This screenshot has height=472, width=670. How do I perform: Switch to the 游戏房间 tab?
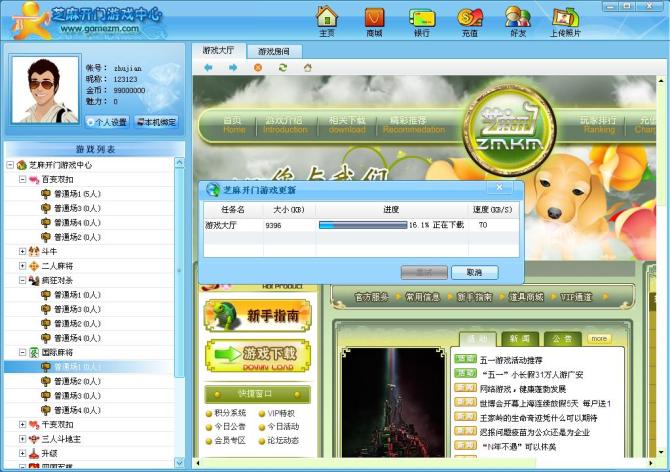tap(273, 50)
